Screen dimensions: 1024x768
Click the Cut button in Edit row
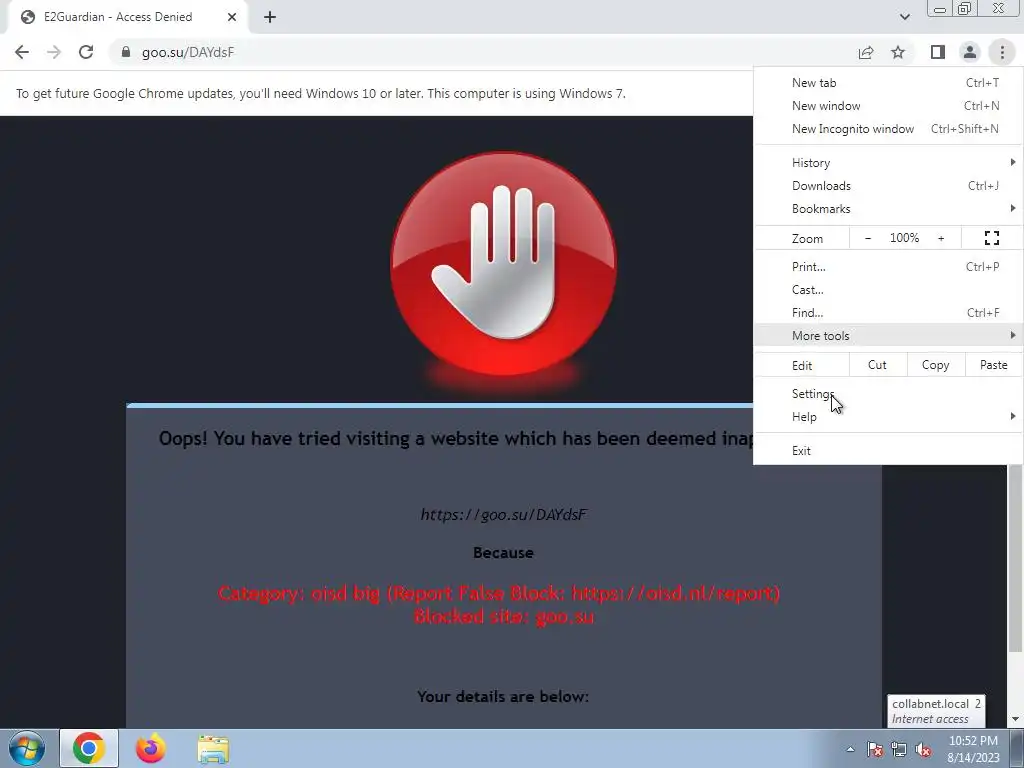pos(877,365)
